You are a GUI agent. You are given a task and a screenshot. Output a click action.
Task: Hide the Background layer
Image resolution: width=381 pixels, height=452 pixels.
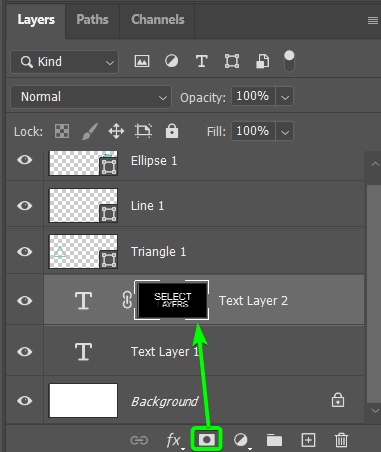[x=25, y=400]
